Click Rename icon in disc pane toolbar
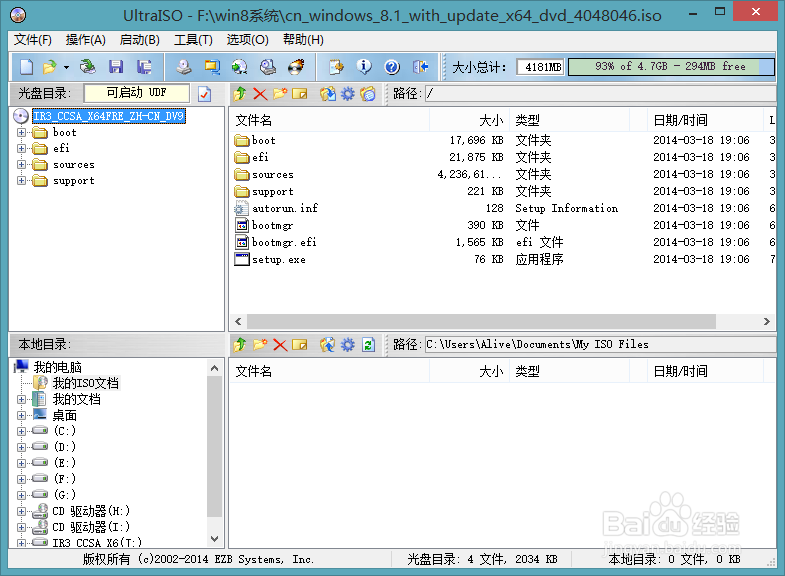The image size is (785, 576). [x=300, y=94]
